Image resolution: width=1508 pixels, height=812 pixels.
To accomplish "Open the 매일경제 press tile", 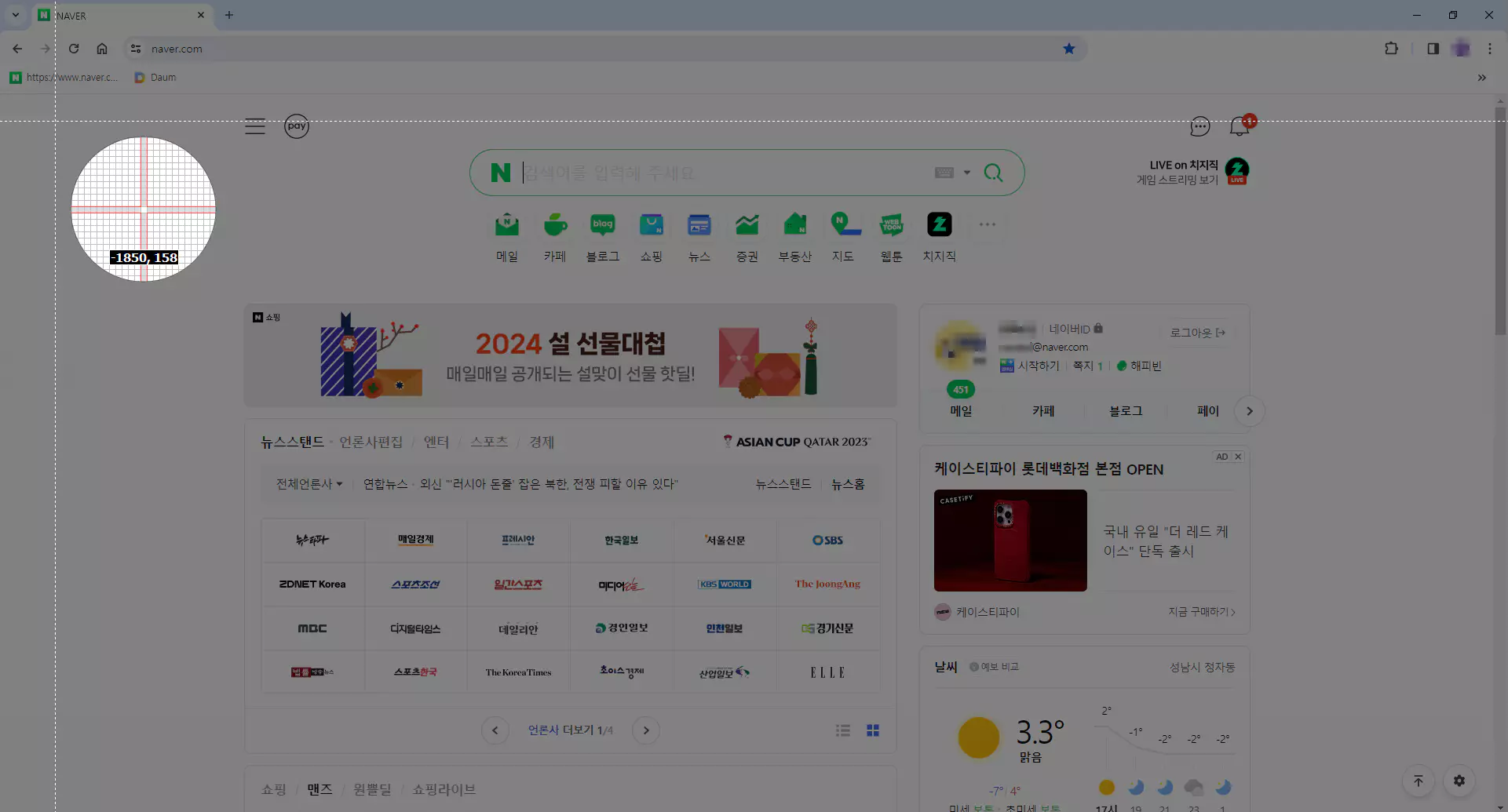I will tap(415, 540).
